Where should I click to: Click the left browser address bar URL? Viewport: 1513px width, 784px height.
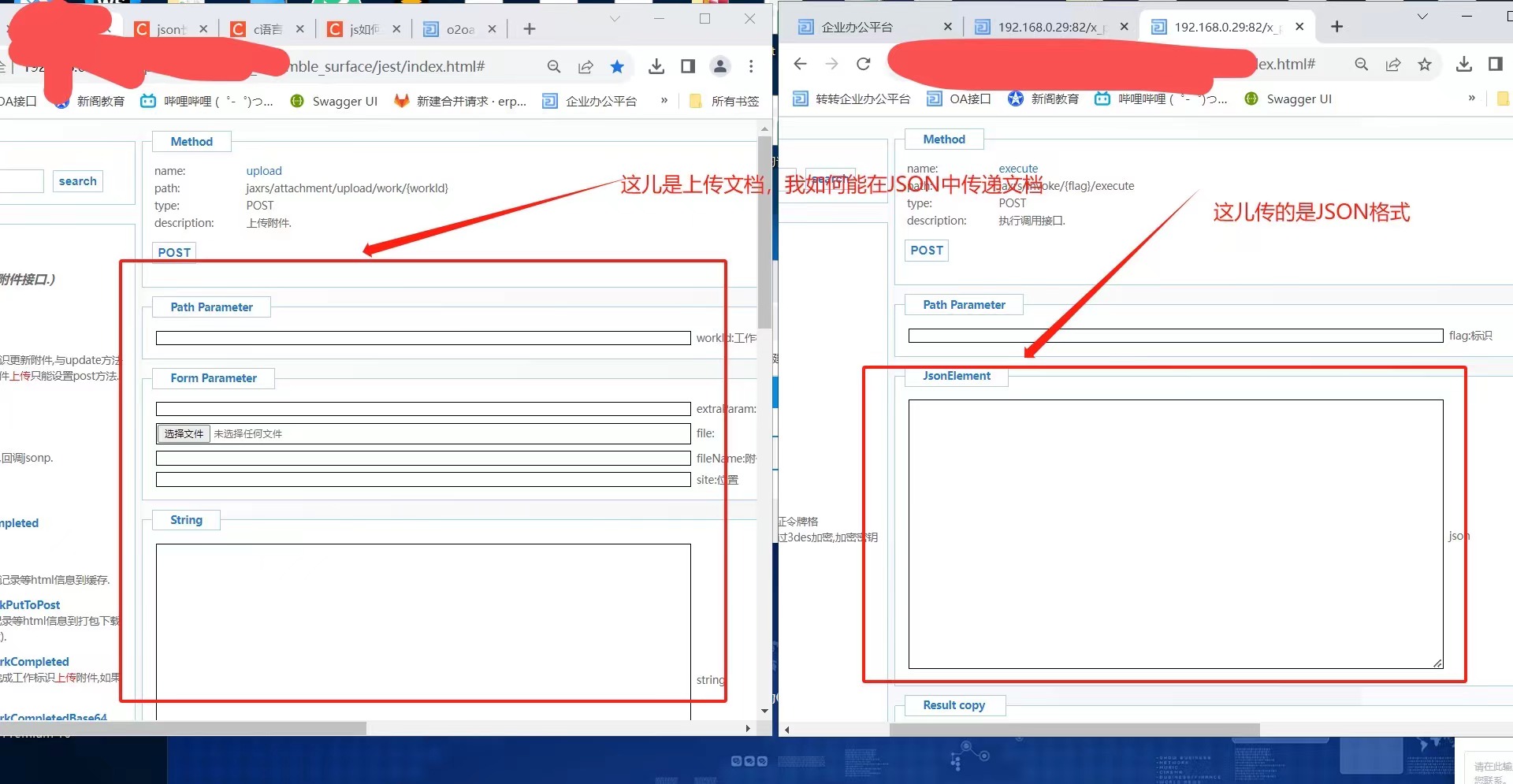point(386,67)
